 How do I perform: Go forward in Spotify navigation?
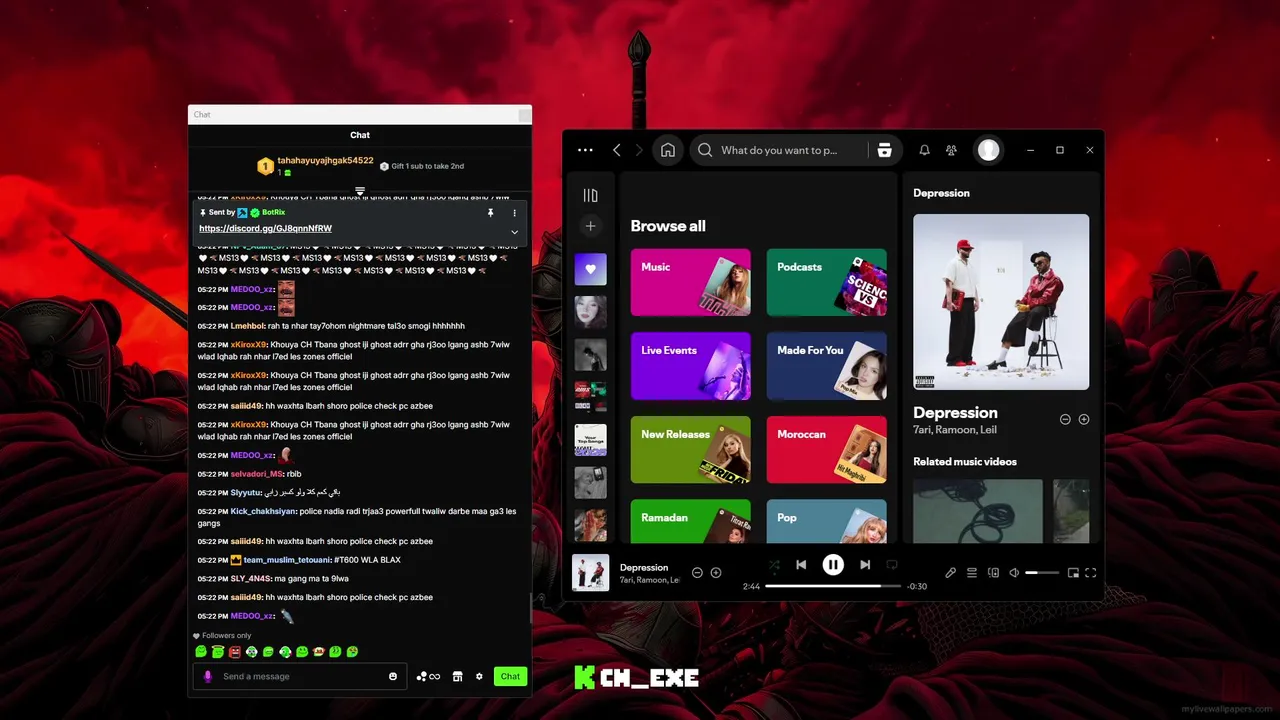[x=639, y=150]
